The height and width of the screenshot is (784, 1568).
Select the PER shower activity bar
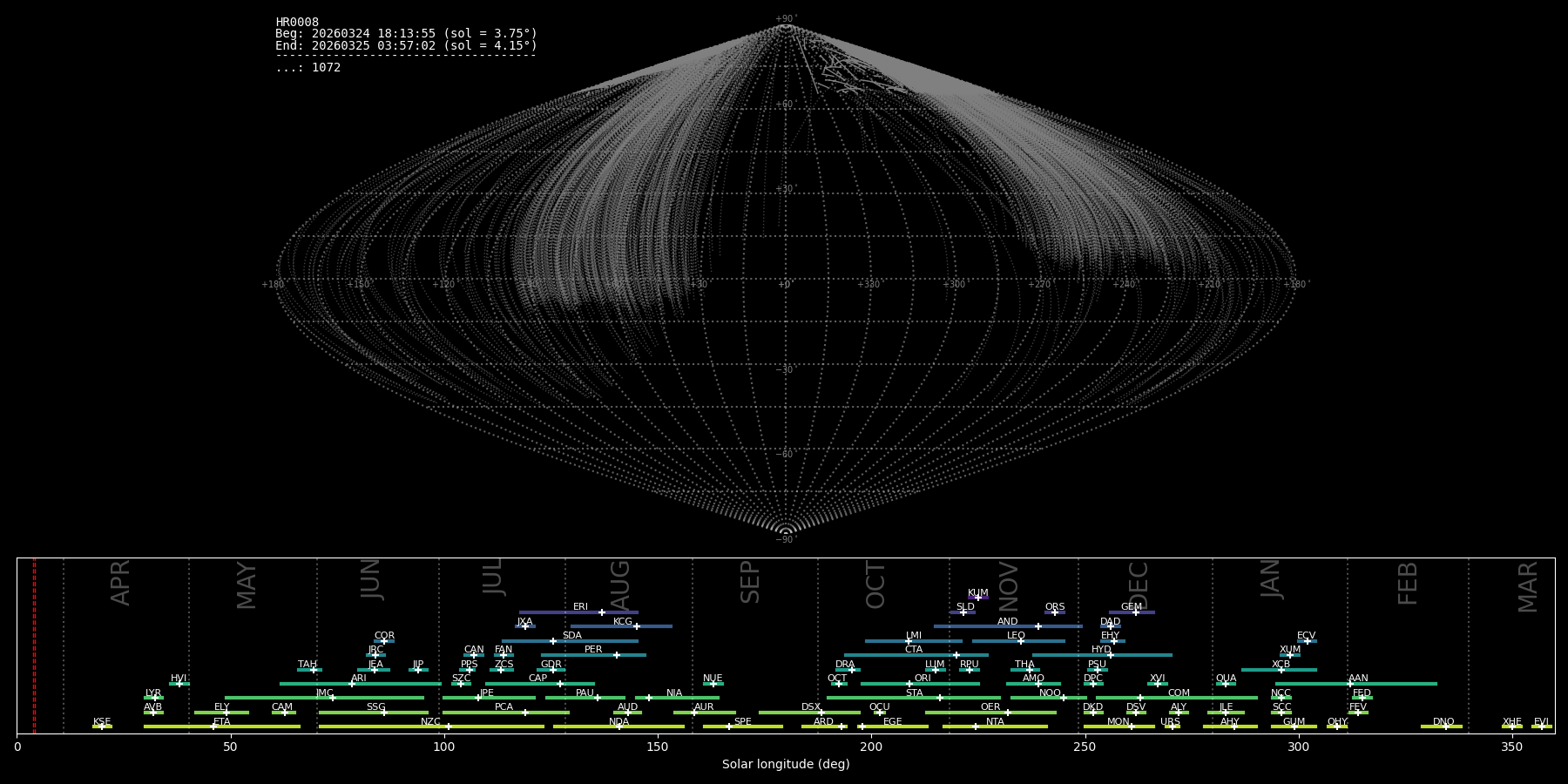[593, 655]
